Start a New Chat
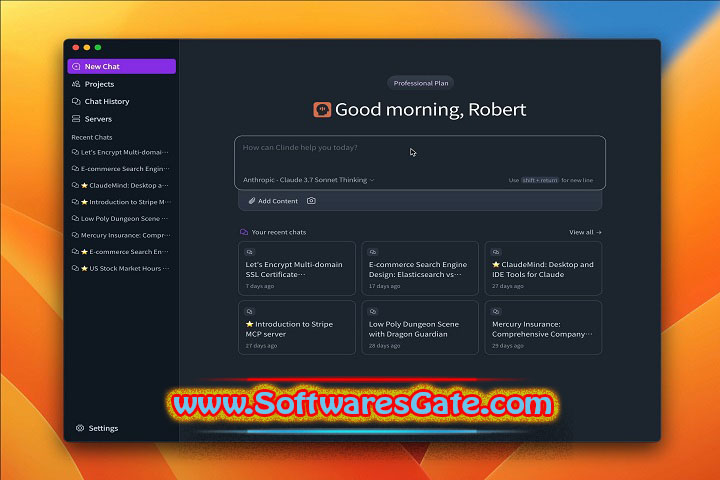Viewport: 720px width, 480px height. [x=121, y=66]
